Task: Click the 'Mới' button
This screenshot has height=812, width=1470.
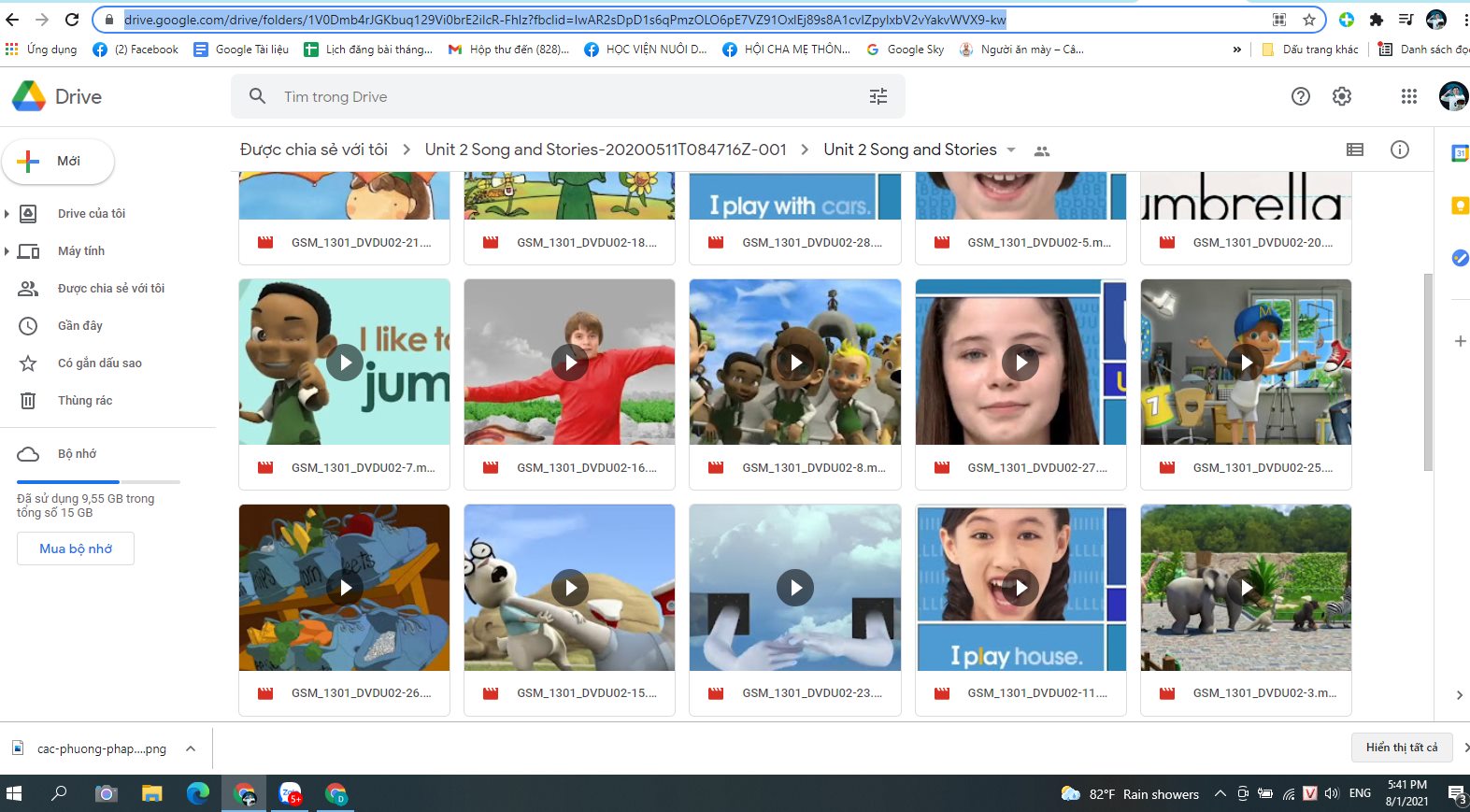Action: [58, 162]
